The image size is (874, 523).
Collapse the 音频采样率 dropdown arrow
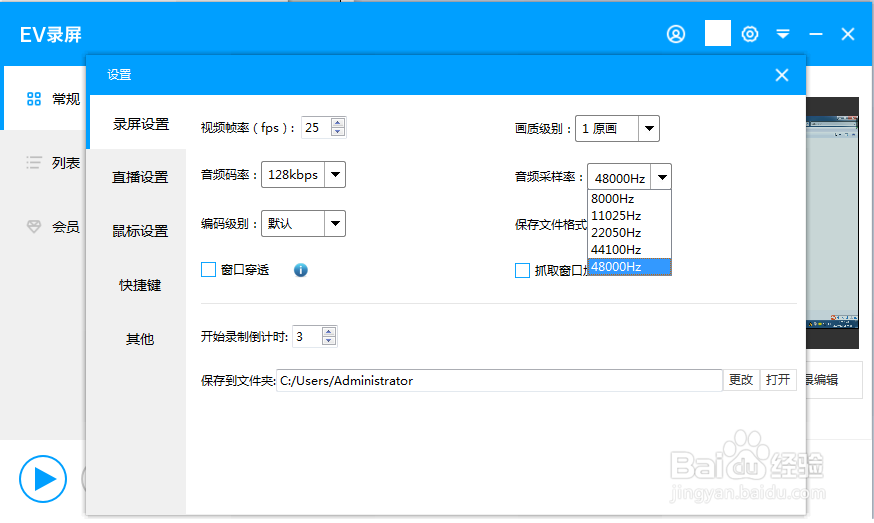click(x=662, y=177)
